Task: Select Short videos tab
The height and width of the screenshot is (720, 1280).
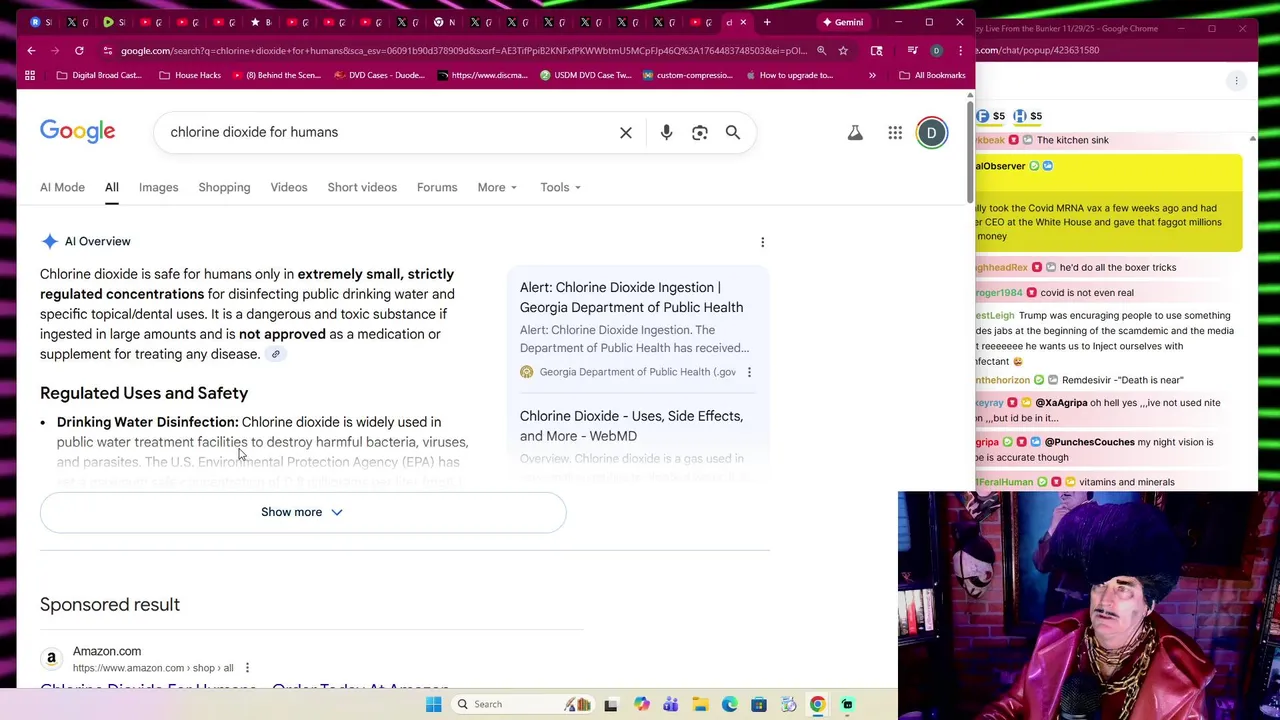Action: tap(362, 187)
